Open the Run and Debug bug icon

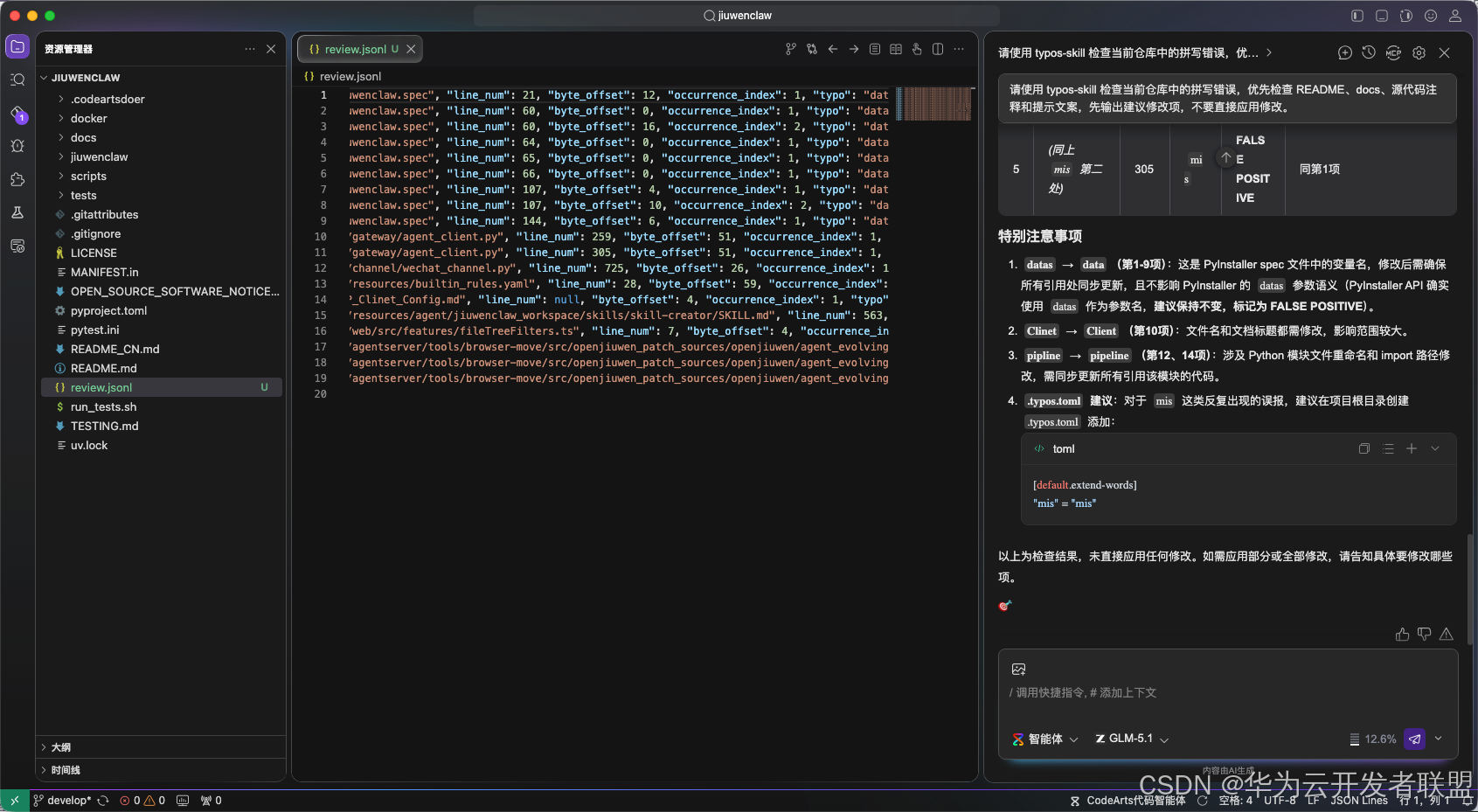[x=17, y=146]
